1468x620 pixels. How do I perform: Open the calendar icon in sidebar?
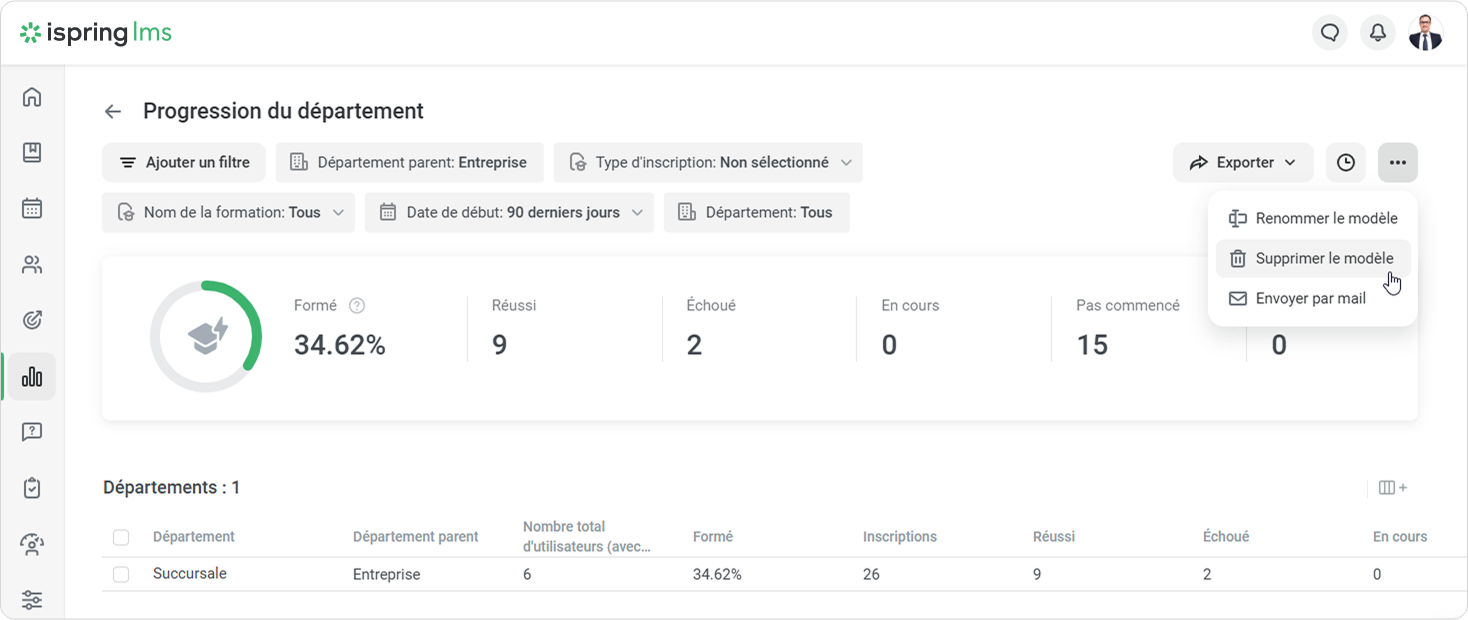click(x=32, y=209)
